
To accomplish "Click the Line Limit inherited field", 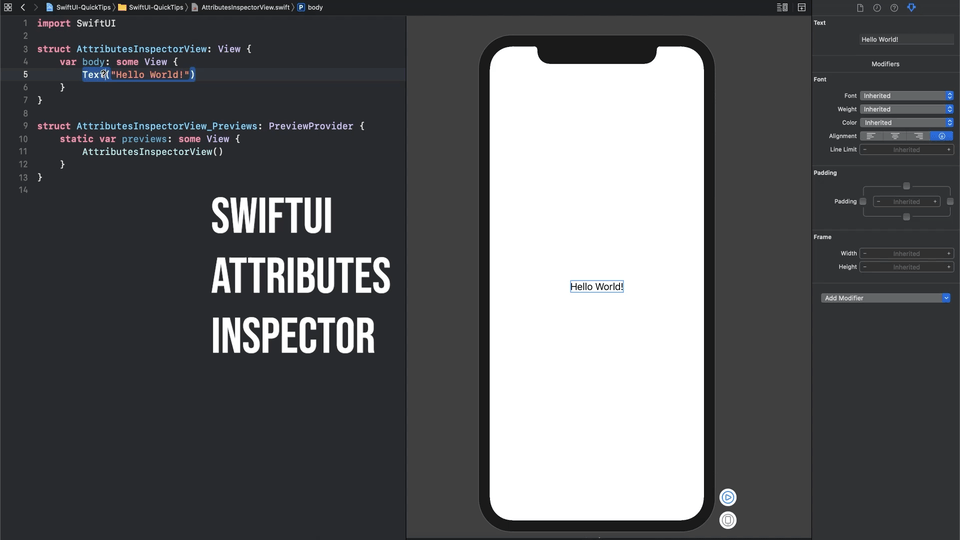I will (907, 149).
